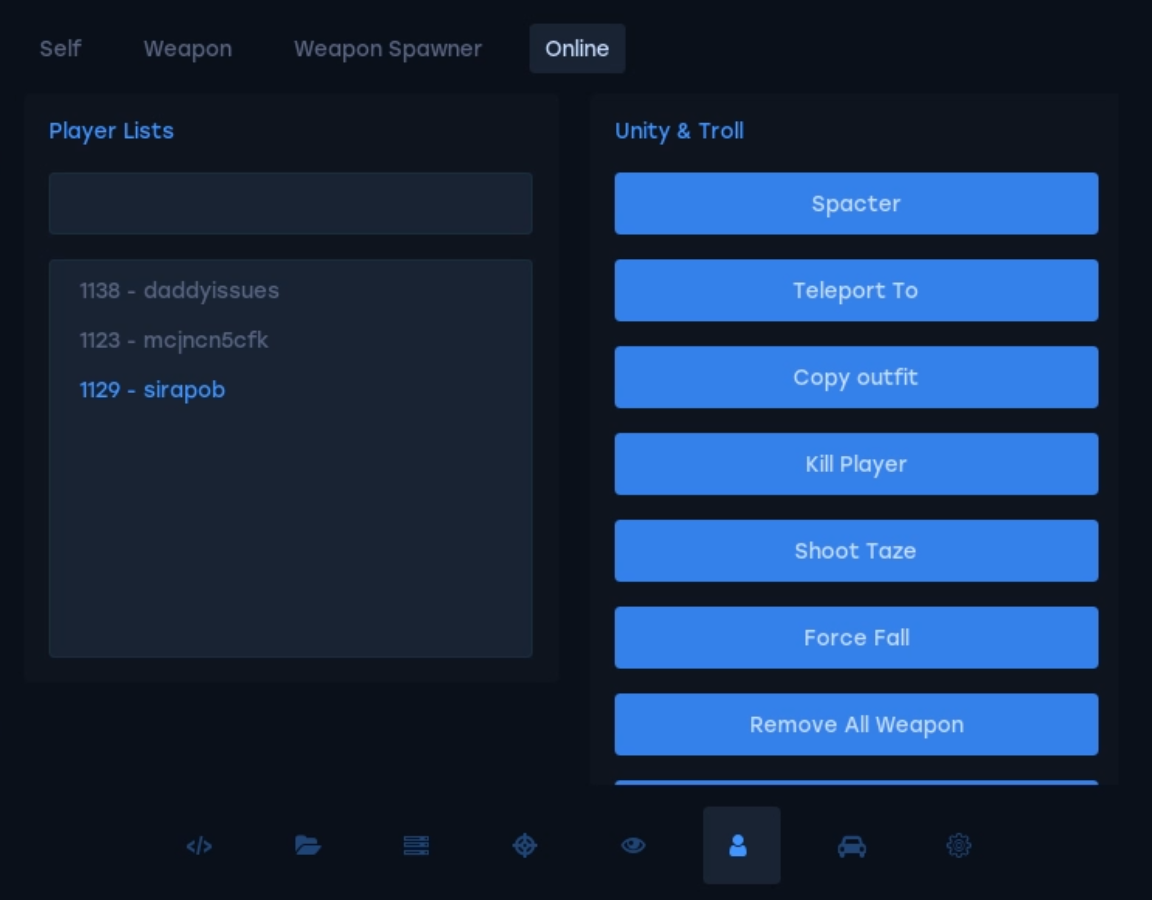Click the Force Fall button

click(856, 638)
